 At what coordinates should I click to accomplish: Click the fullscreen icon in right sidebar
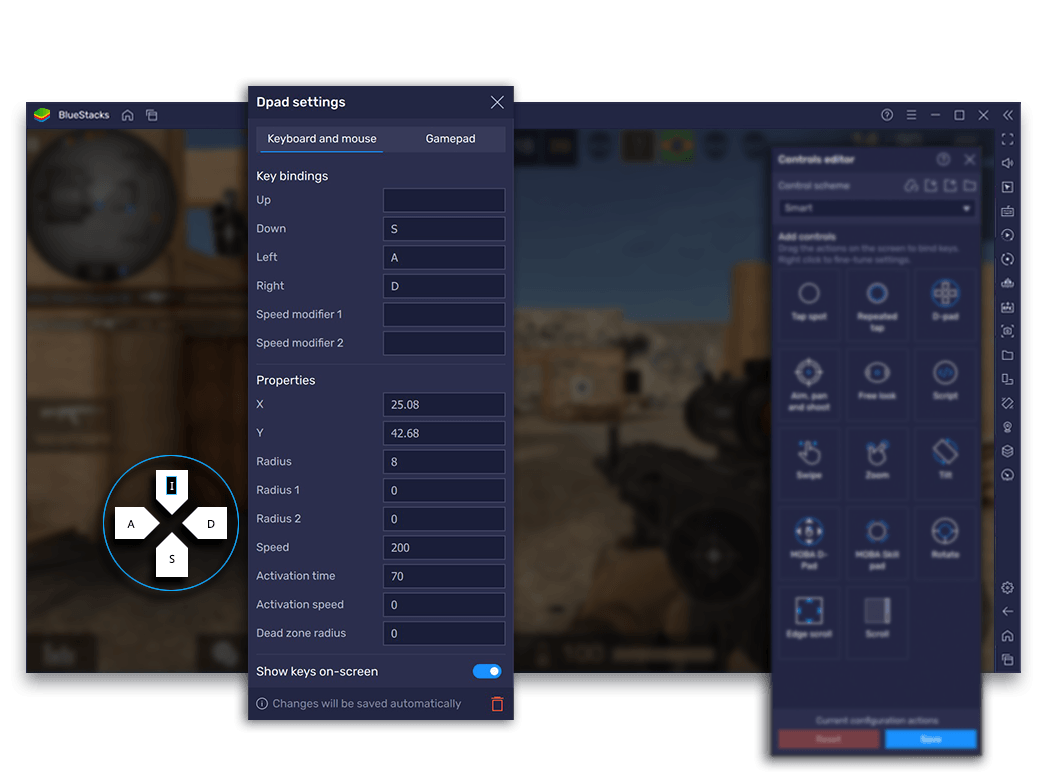[1008, 139]
